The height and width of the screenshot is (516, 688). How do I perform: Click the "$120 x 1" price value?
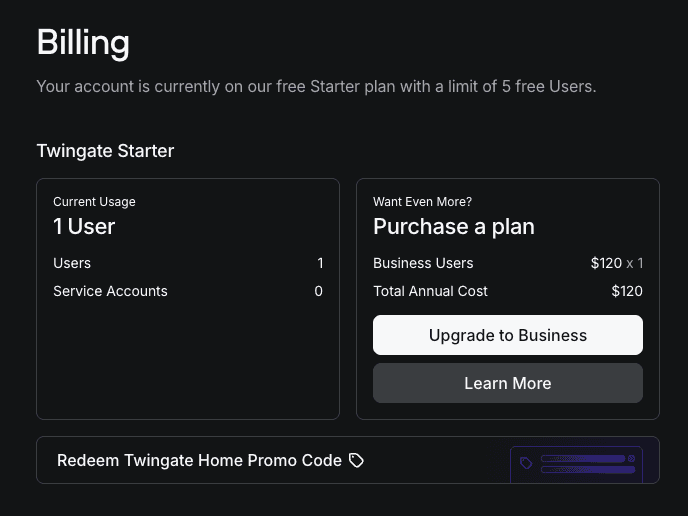click(616, 263)
